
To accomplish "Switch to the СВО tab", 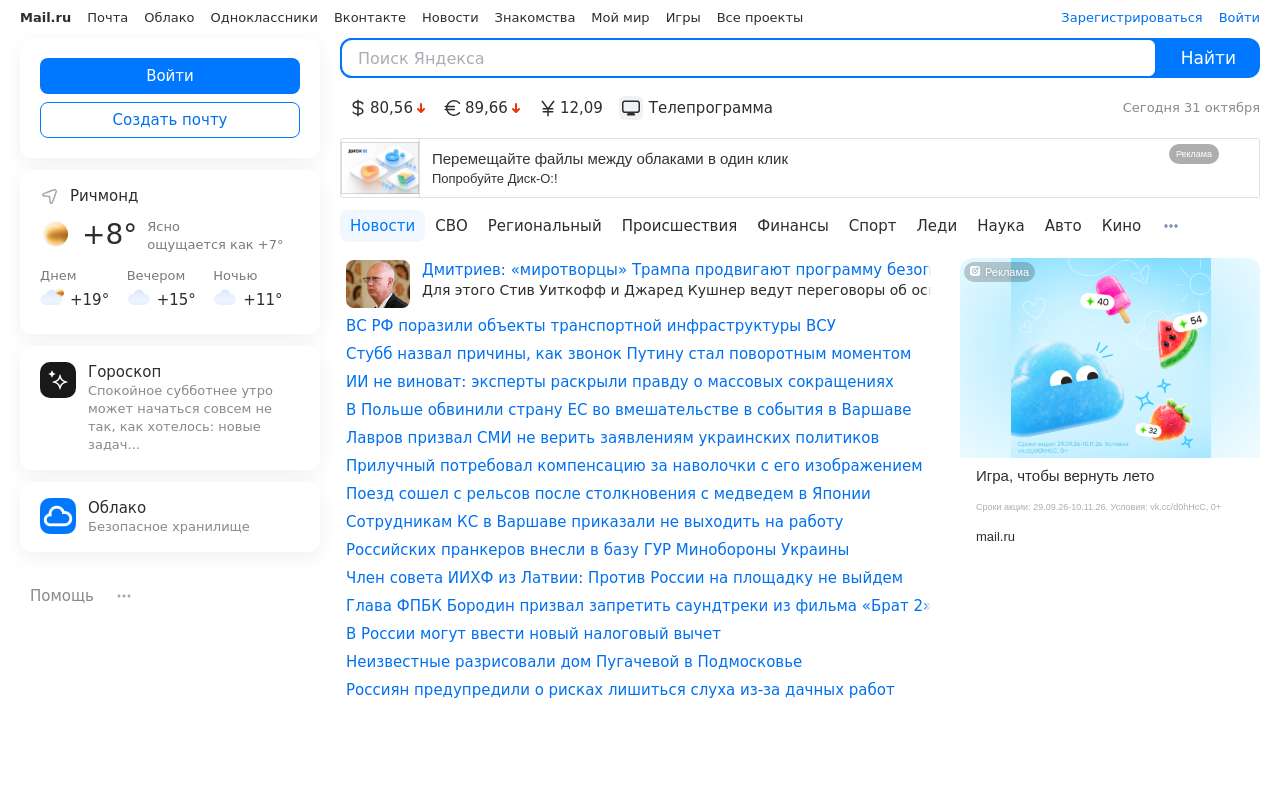I will pyautogui.click(x=451, y=226).
